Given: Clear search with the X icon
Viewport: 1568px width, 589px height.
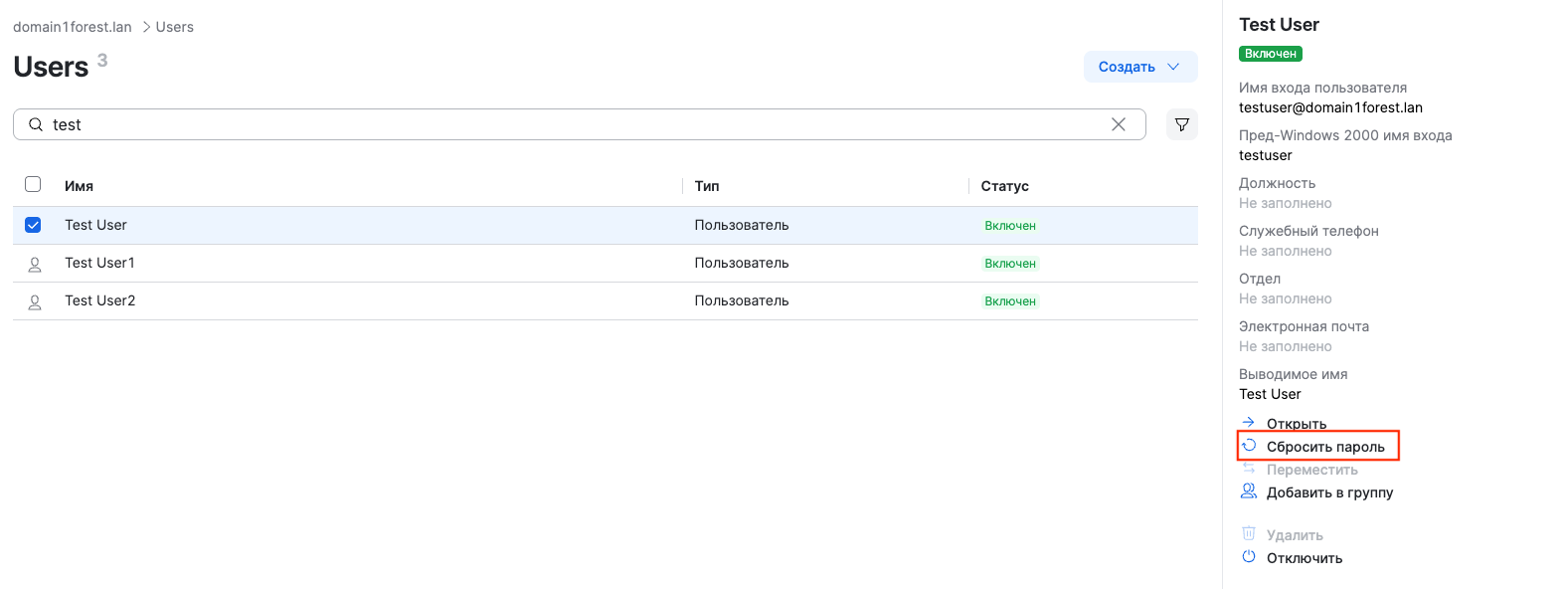Looking at the screenshot, I should [1118, 124].
